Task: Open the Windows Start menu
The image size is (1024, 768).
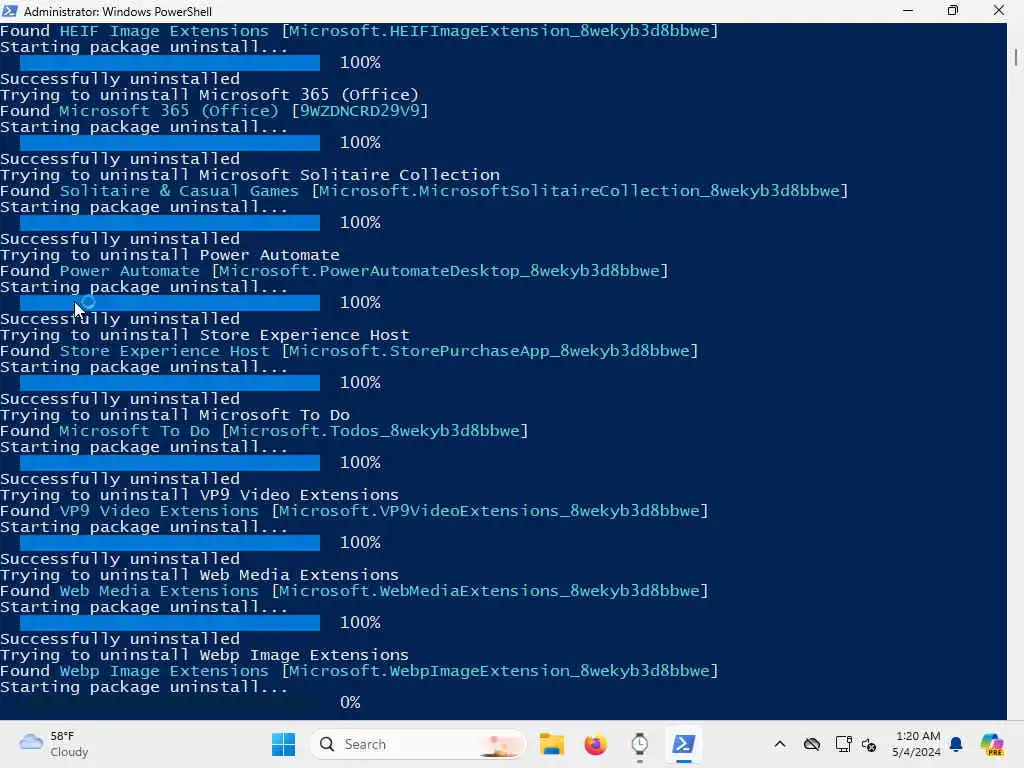Action: point(283,744)
